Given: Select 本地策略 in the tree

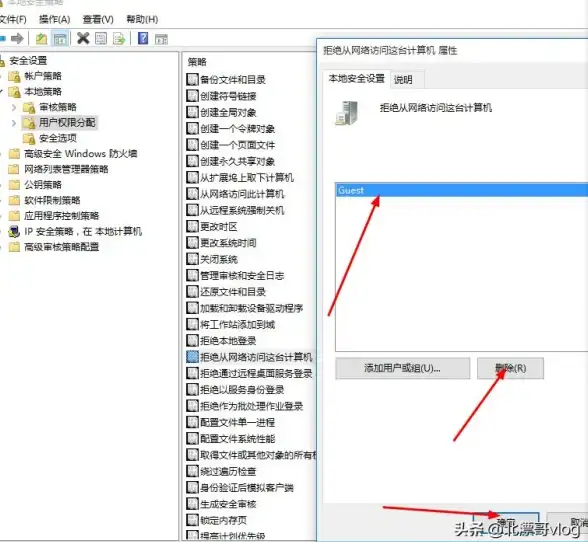Looking at the screenshot, I should pyautogui.click(x=43, y=92).
